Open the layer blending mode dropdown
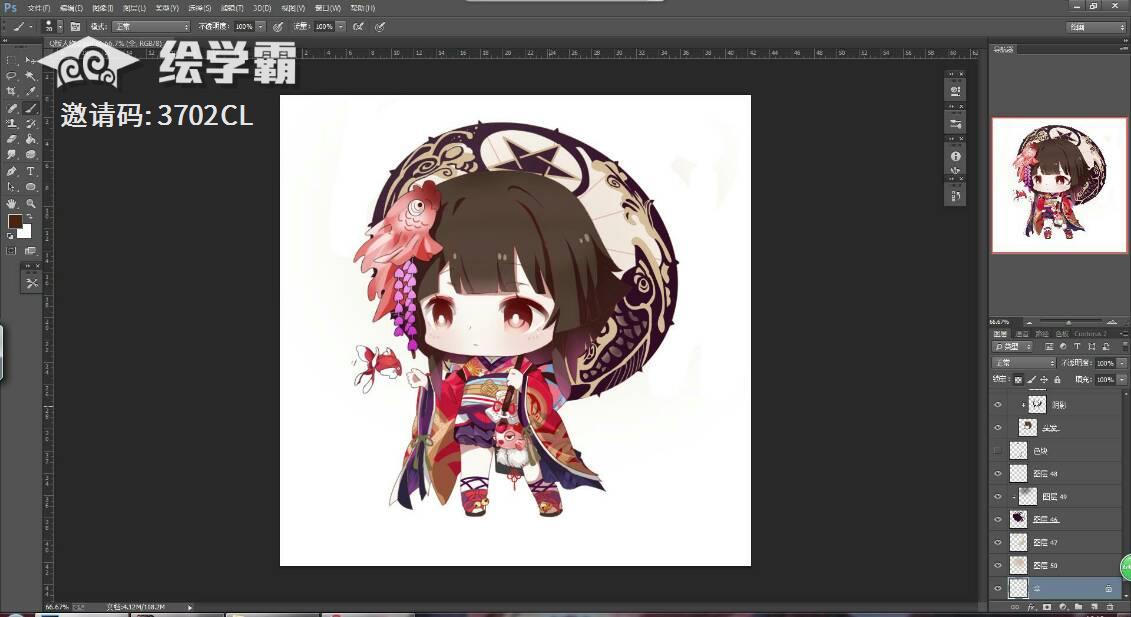Image resolution: width=1131 pixels, height=617 pixels. click(x=1024, y=363)
